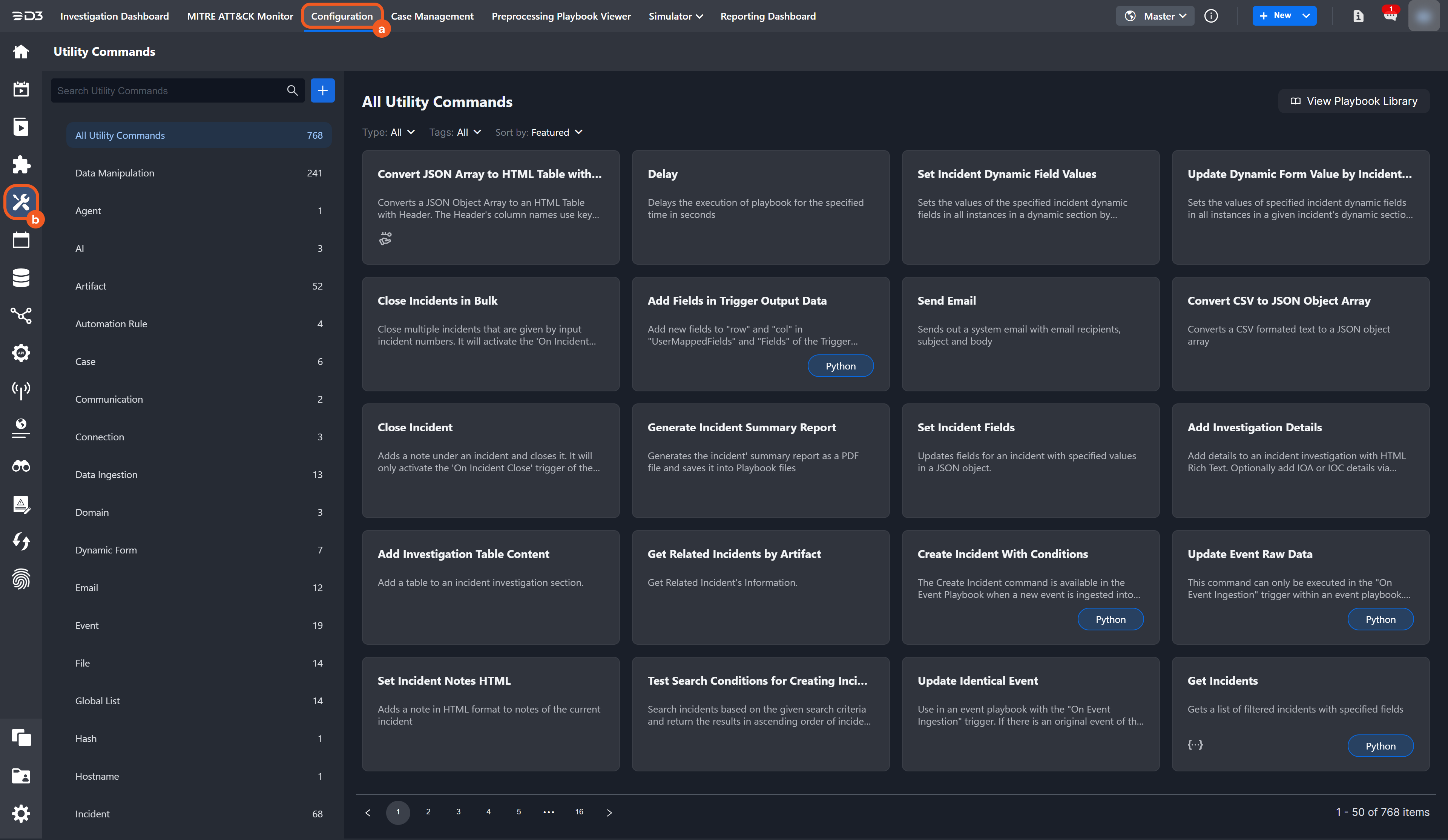
Task: Open the settings gear at sidebar bottom
Action: [21, 814]
